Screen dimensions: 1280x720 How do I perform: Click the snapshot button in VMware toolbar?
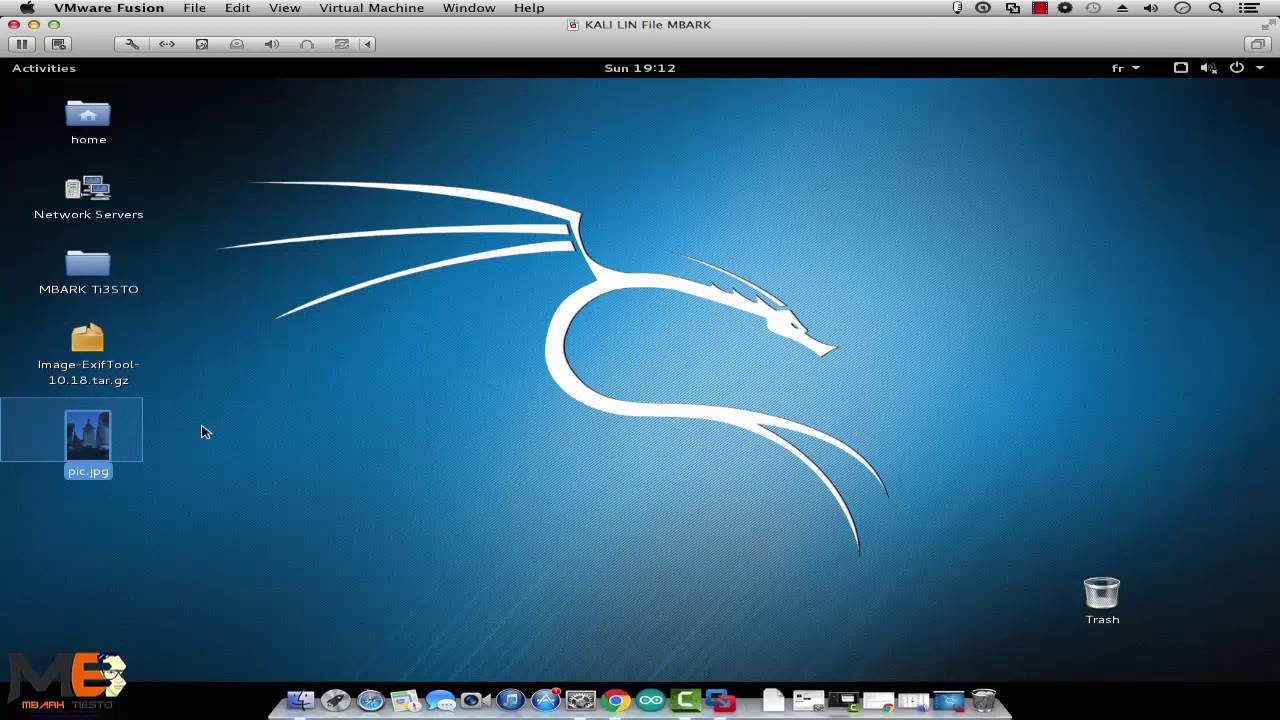coord(58,44)
